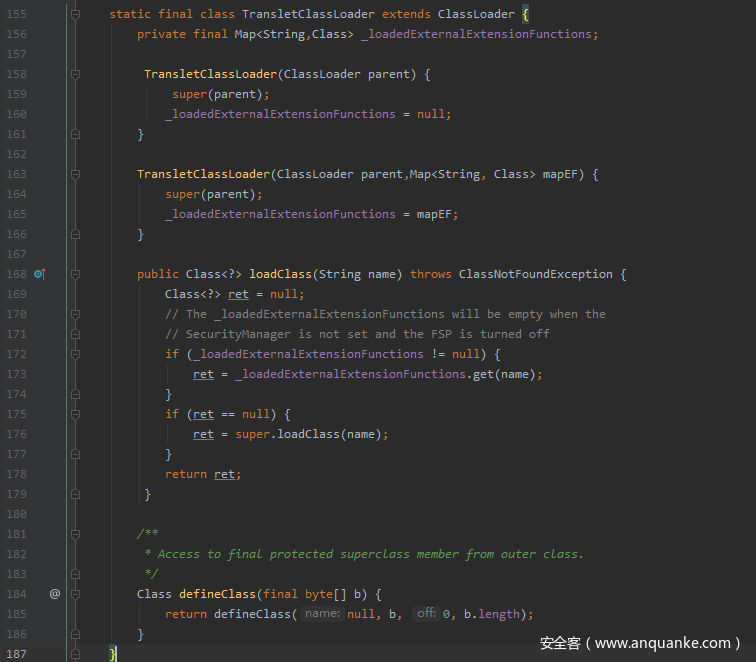Click the 'ret' variable on line 169
756x662 pixels.
point(238,295)
